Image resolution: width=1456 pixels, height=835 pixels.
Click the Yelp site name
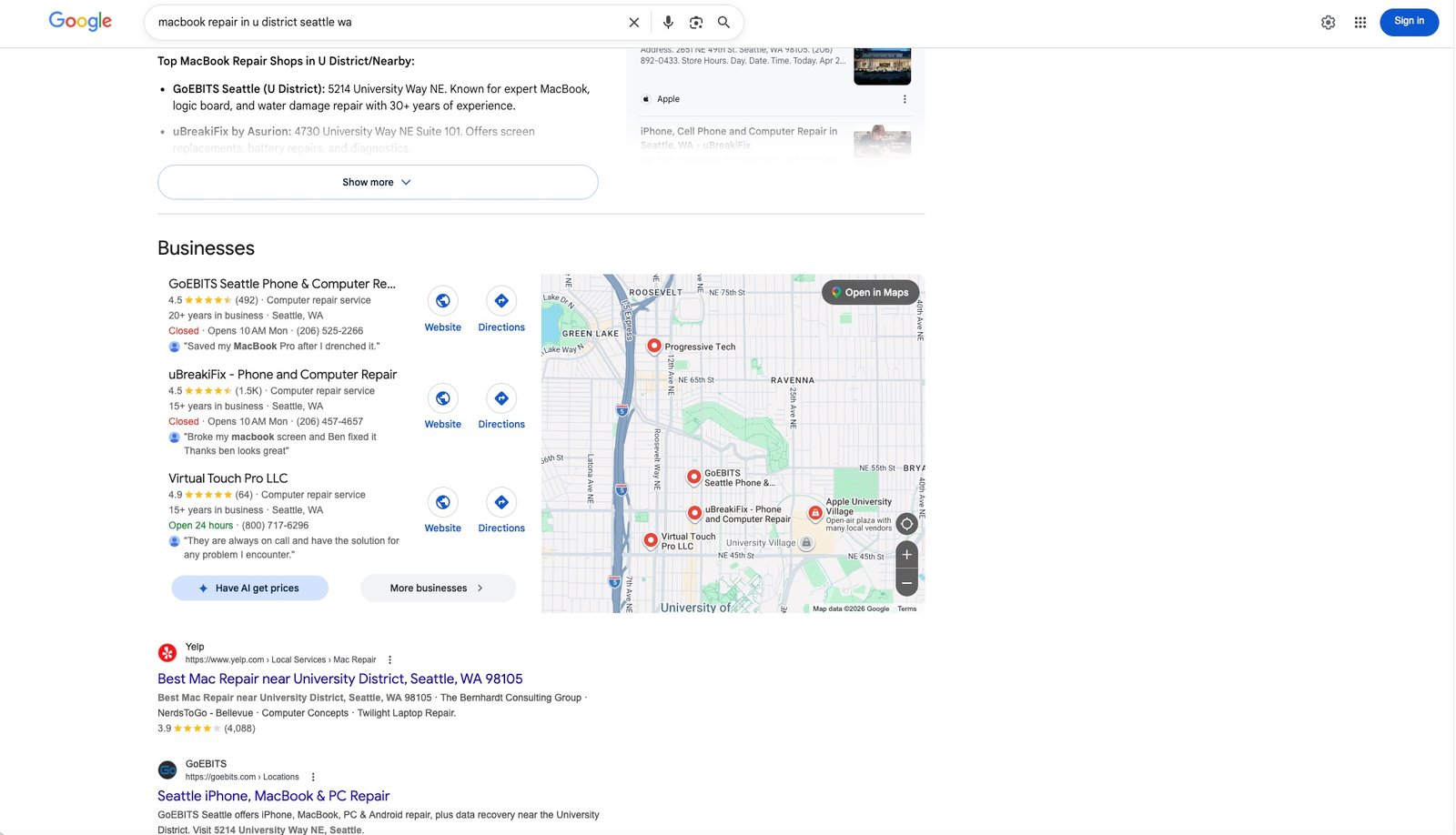click(195, 647)
